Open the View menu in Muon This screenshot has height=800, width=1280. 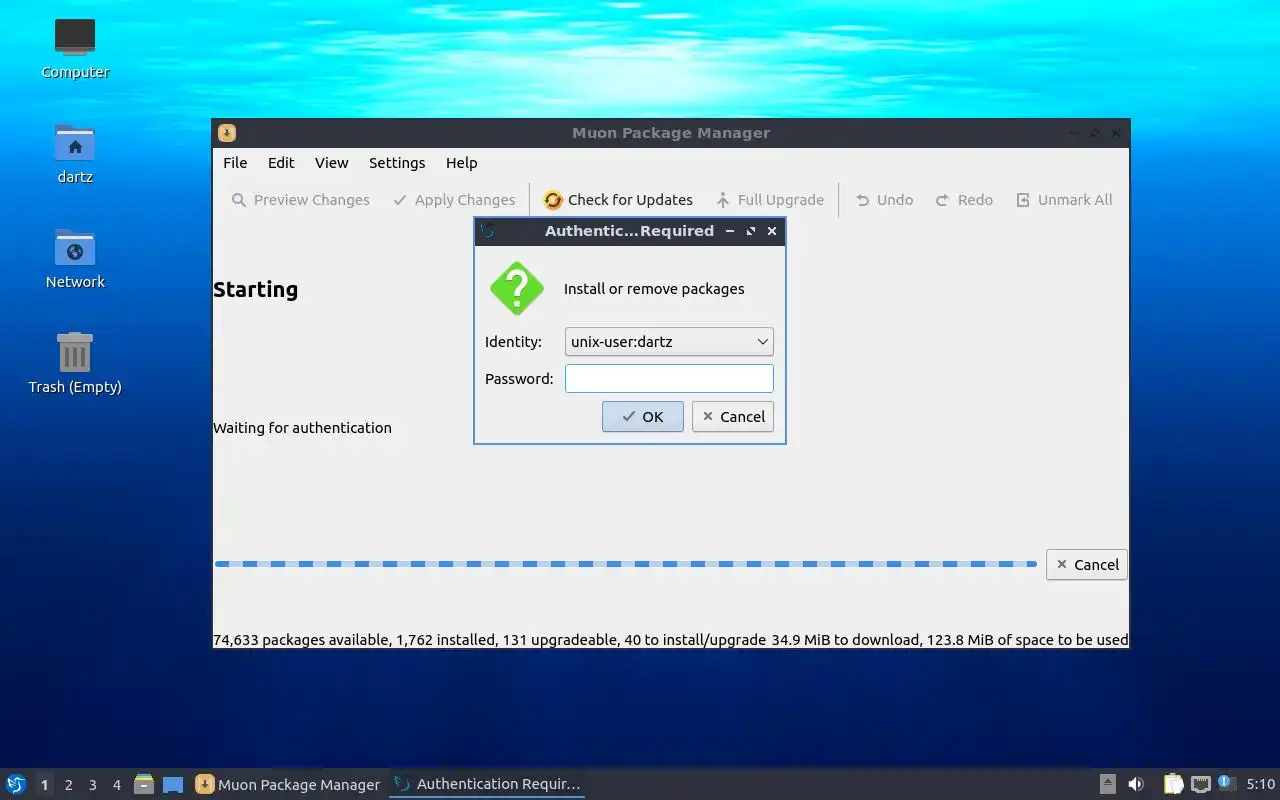click(332, 163)
